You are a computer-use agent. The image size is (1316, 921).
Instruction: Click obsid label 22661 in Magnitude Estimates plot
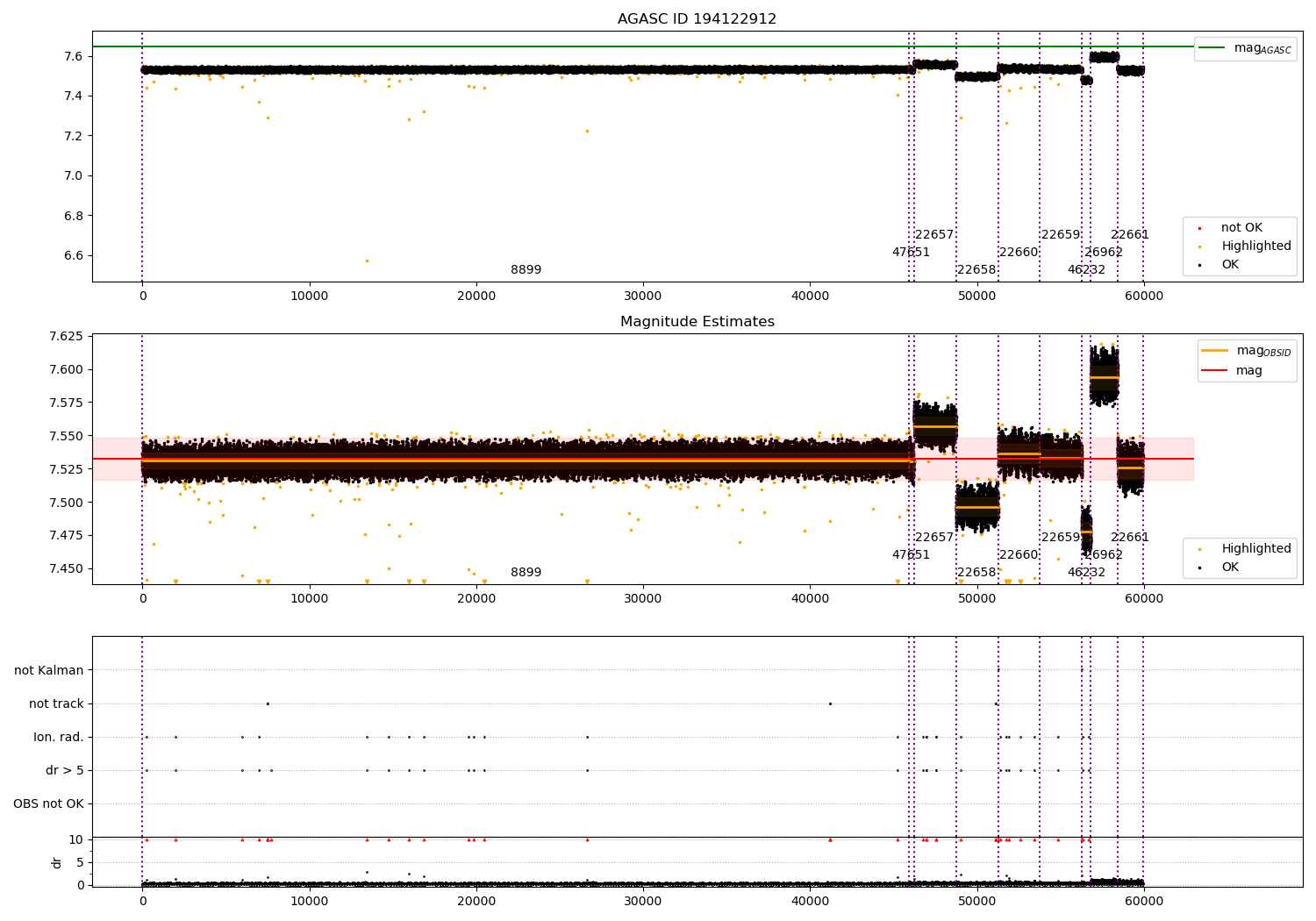point(1130,538)
